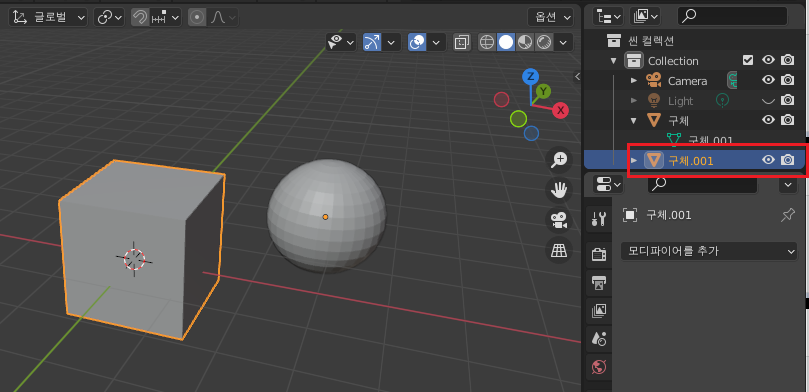Open the outliner editor type menu
The width and height of the screenshot is (809, 392).
[x=608, y=17]
